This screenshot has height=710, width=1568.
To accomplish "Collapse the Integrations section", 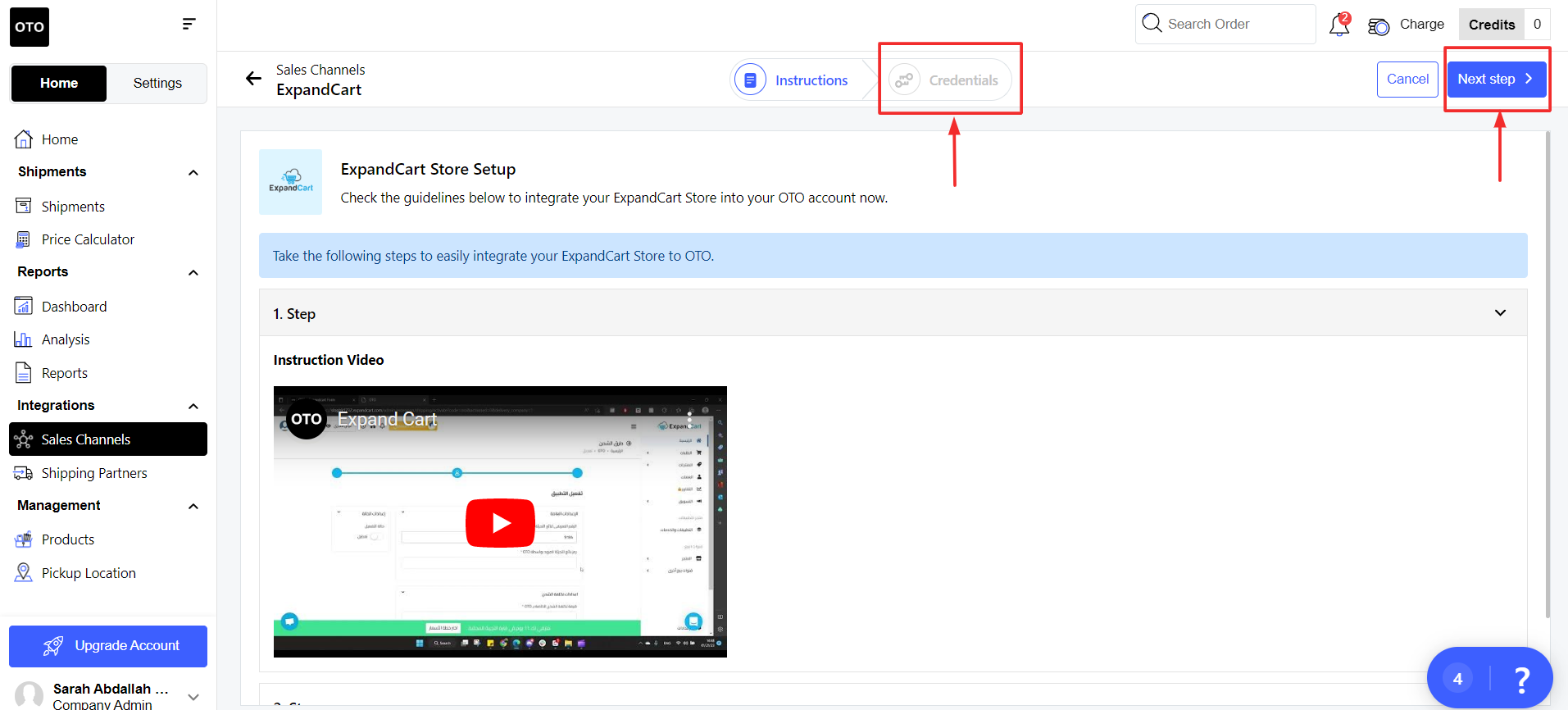I will (x=193, y=406).
